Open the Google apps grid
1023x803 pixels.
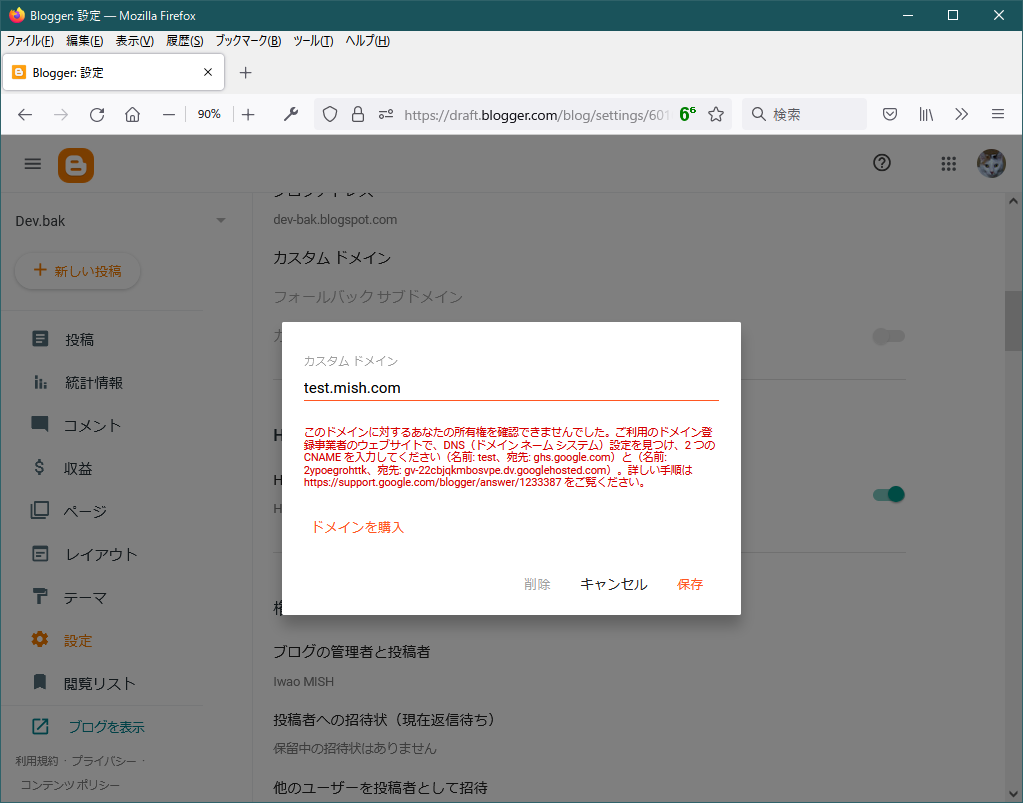pyautogui.click(x=949, y=164)
